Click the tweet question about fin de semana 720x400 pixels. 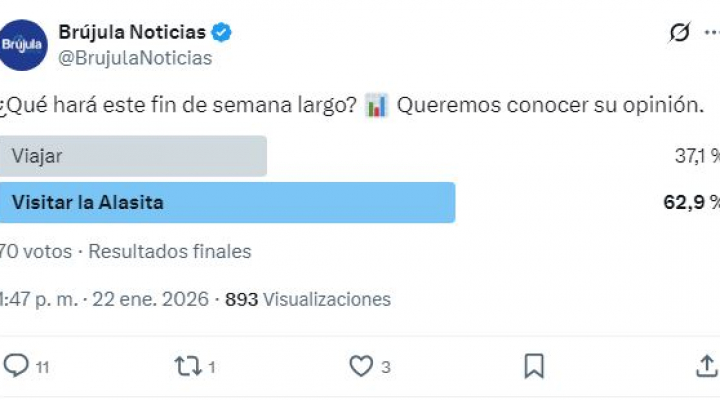(180, 106)
